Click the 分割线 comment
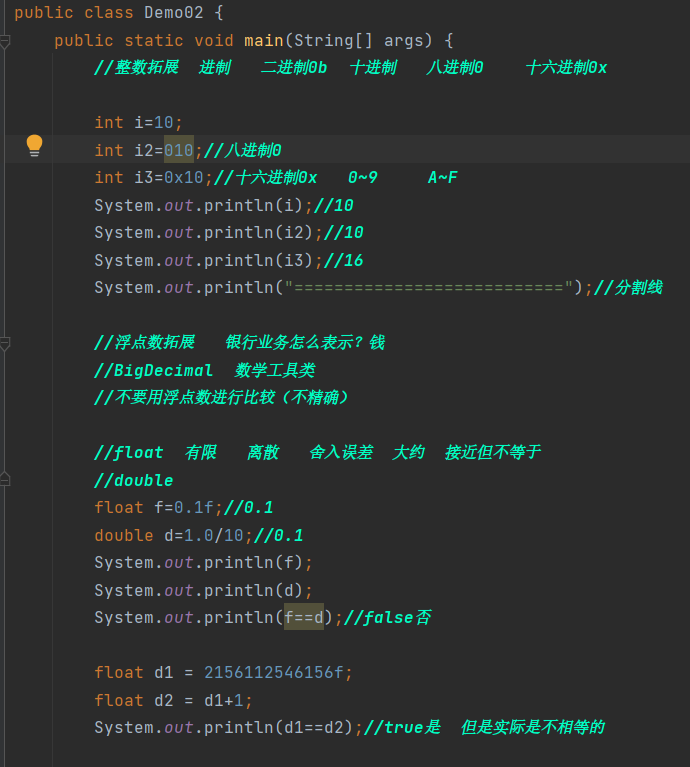The height and width of the screenshot is (767, 690). [x=638, y=287]
